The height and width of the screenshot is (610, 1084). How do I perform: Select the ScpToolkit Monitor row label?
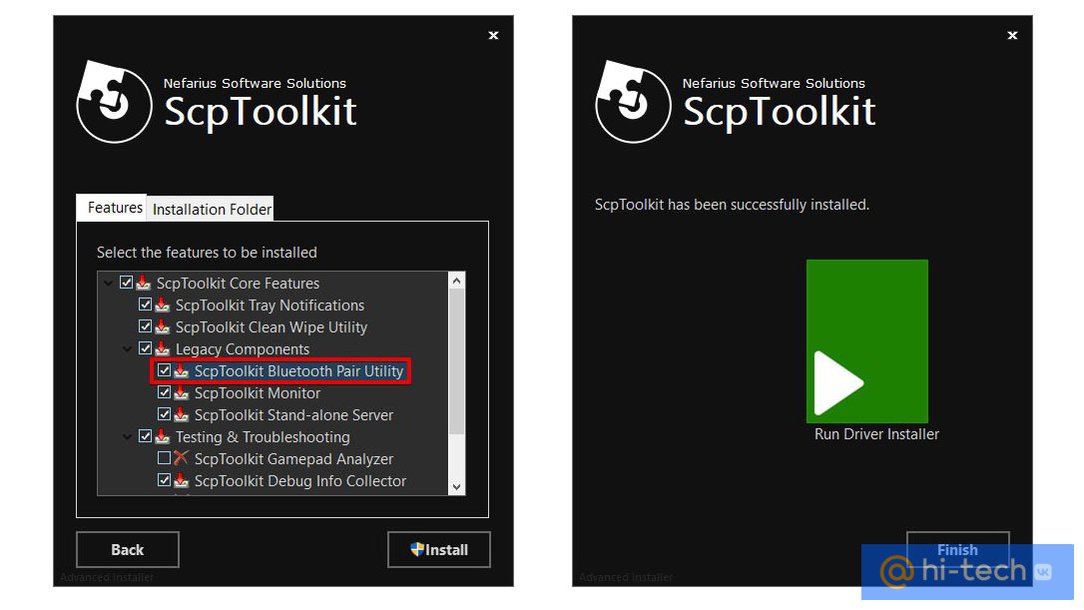point(257,393)
